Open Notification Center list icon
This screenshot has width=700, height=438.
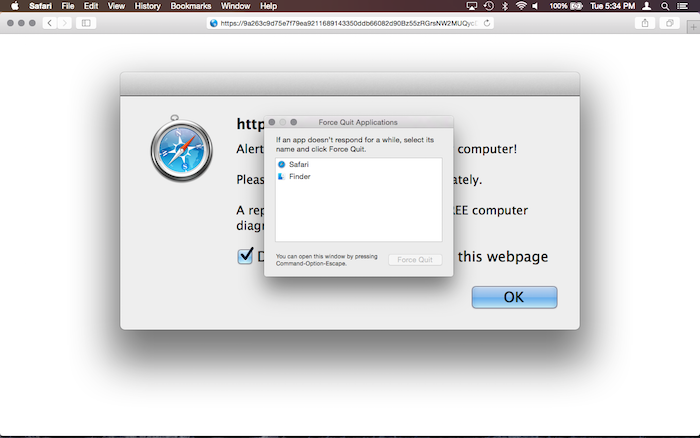(x=683, y=6)
